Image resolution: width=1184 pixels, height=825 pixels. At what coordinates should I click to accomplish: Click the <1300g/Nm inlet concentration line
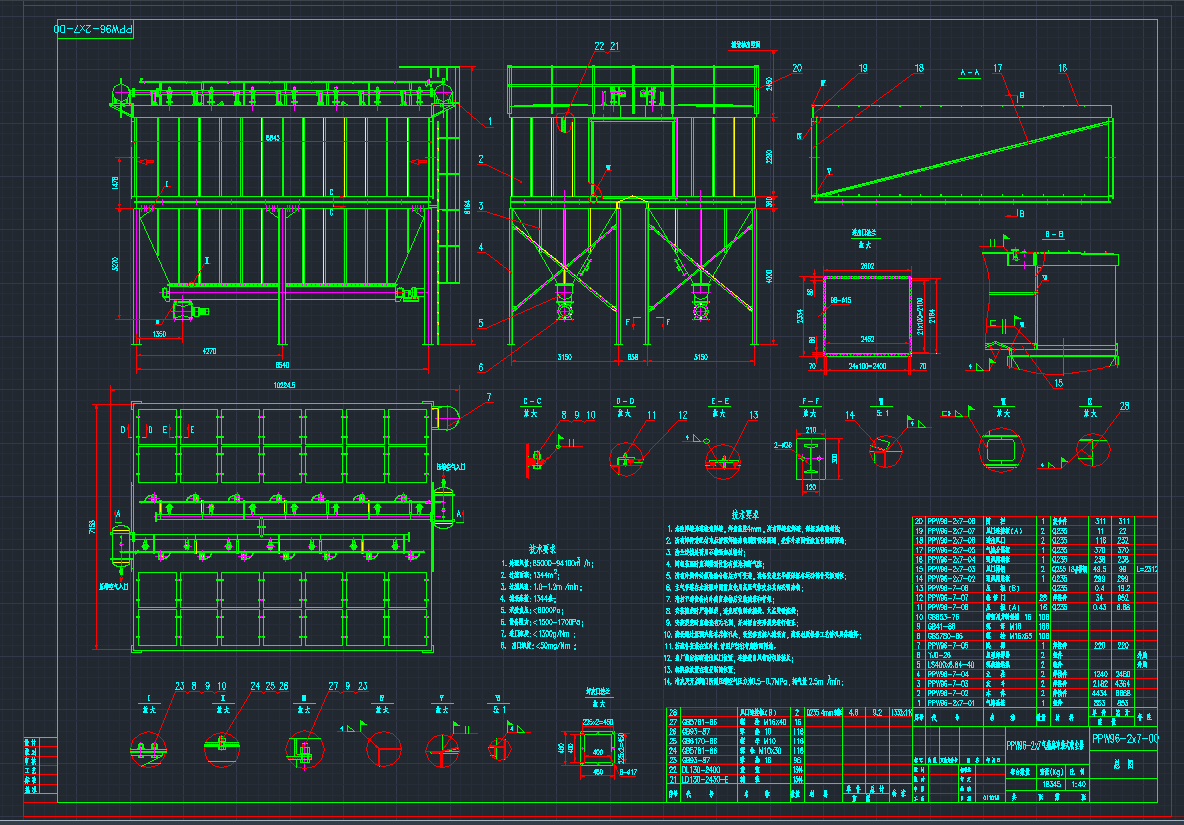pyautogui.click(x=538, y=635)
